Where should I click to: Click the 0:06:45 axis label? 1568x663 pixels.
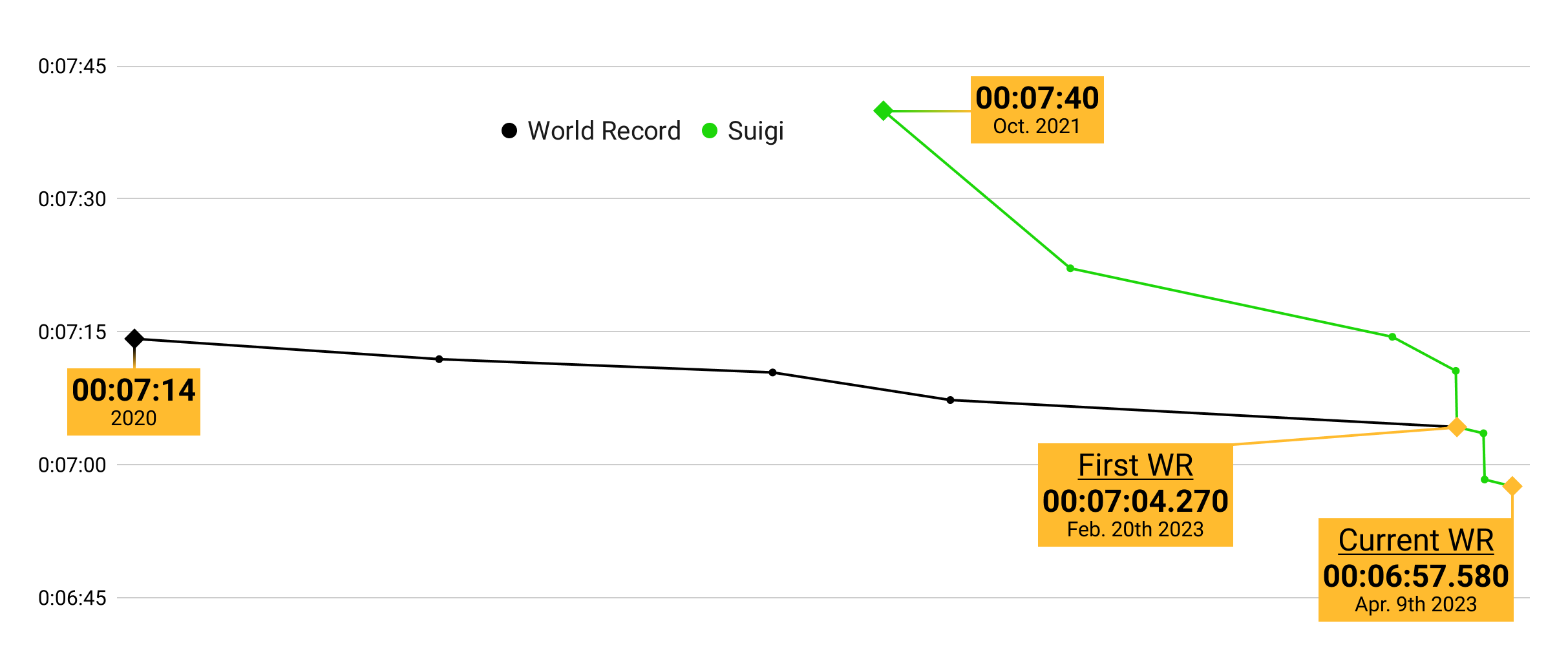[72, 598]
